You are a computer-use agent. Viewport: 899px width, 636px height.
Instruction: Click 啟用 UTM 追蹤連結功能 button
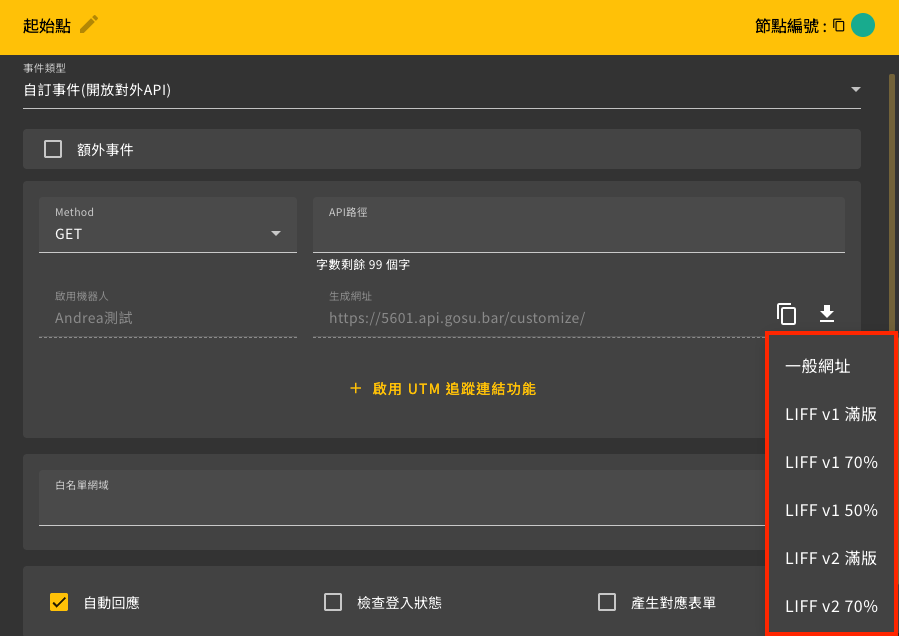(x=443, y=389)
